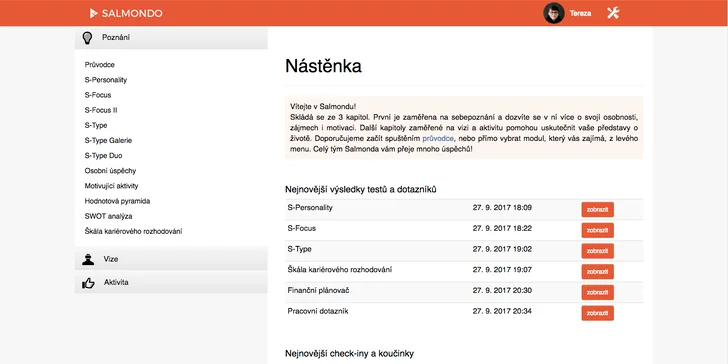This screenshot has height=364, width=728.
Task: Click date 27. 9. 2017 18:22
Action: pyautogui.click(x=502, y=228)
